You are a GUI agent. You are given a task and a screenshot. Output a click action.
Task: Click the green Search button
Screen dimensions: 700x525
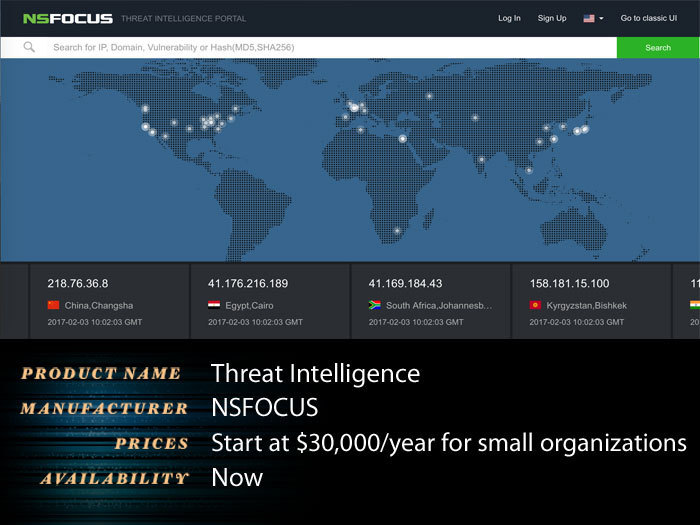pyautogui.click(x=658, y=47)
